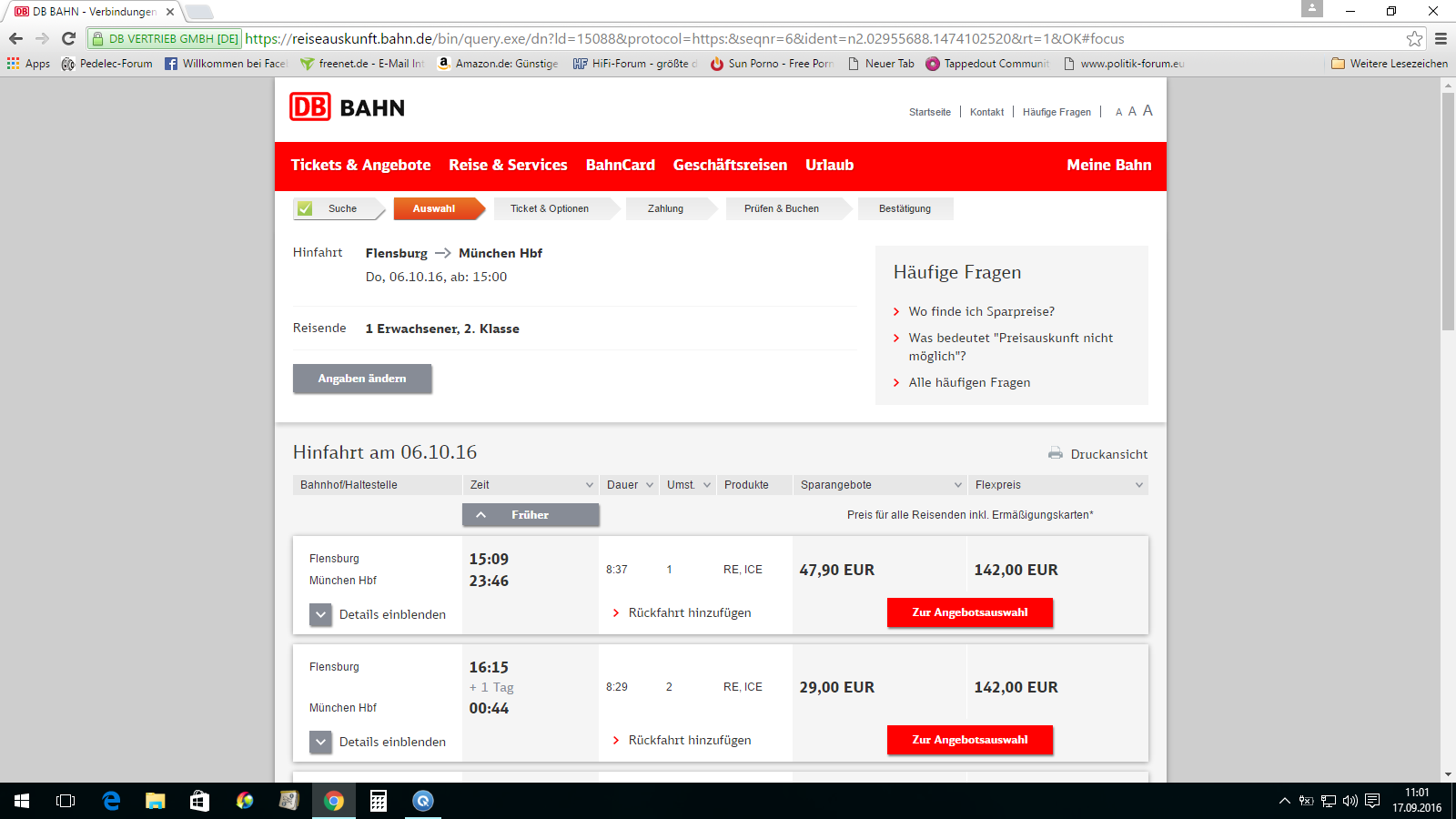
Task: Select medium font size A
Action: pos(1132,111)
